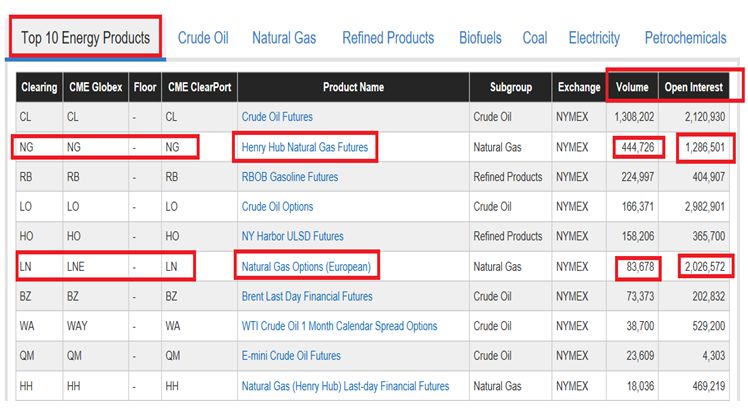Click the Coal tab
This screenshot has height=411, width=748.
(x=535, y=38)
